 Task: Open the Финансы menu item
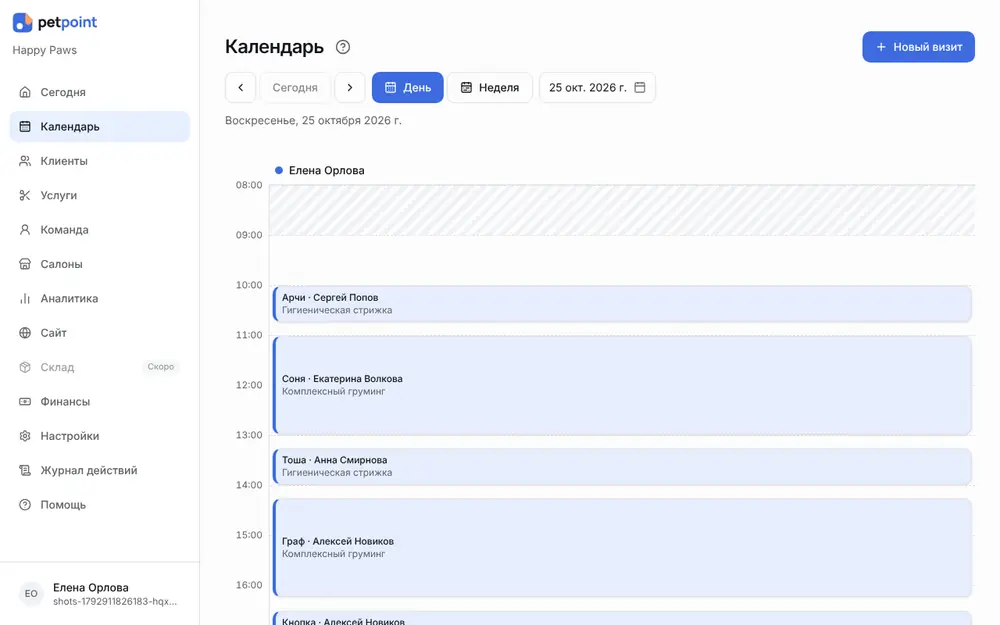click(99, 402)
